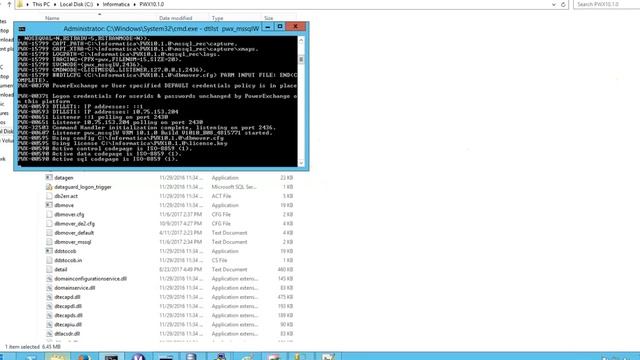
Task: Expand the arrow before This PC breadcrumb
Action: click(x=28, y=4)
